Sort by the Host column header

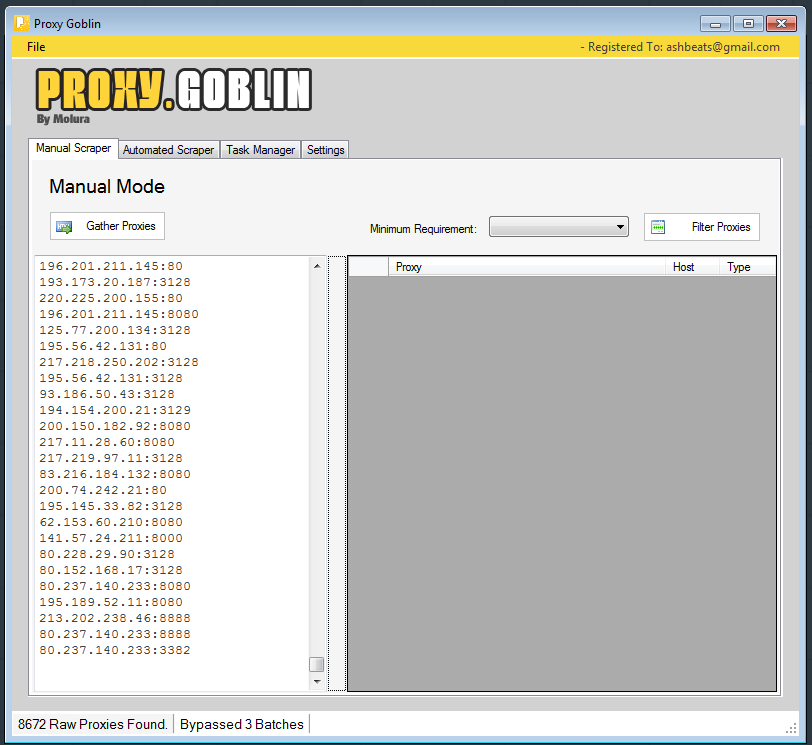click(x=692, y=267)
